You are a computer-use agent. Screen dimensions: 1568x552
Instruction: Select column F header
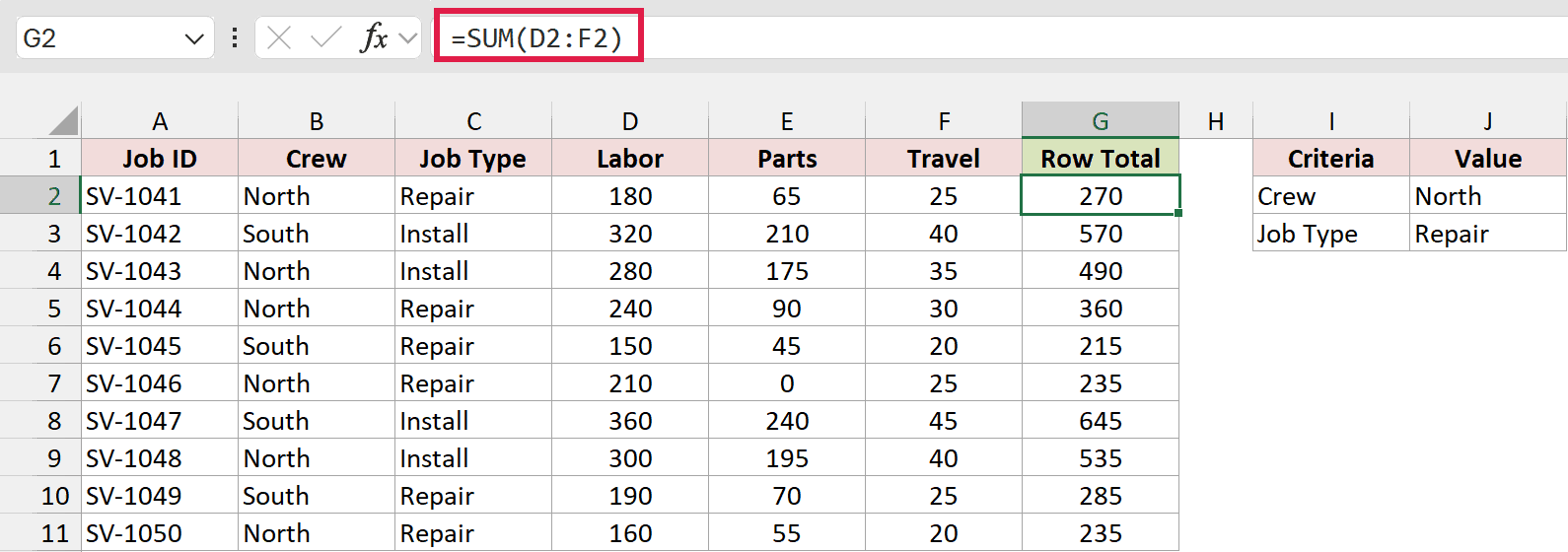tap(944, 120)
